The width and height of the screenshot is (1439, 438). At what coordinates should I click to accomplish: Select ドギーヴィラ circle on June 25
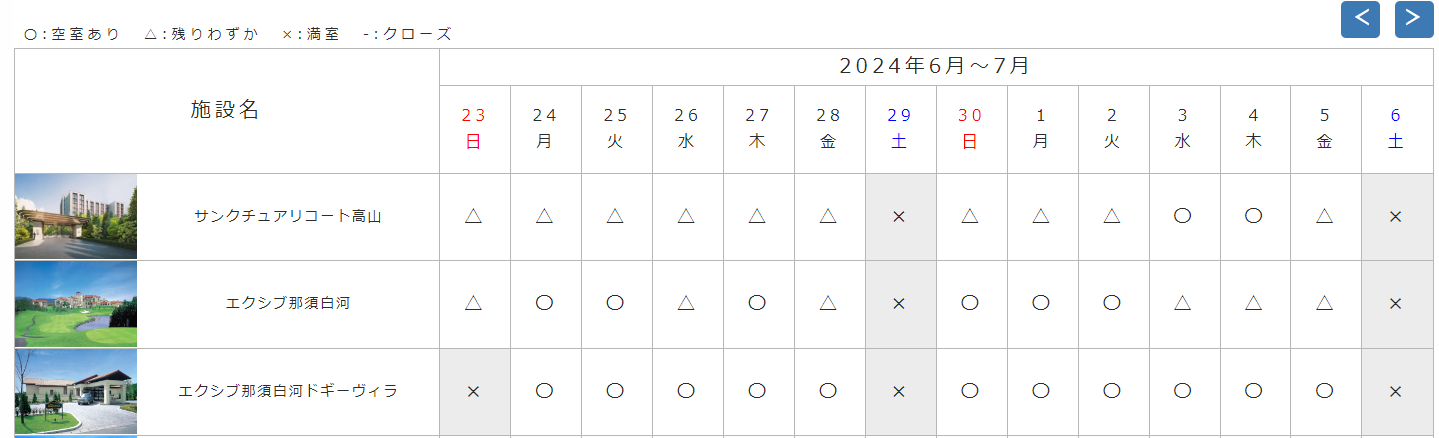click(x=616, y=391)
